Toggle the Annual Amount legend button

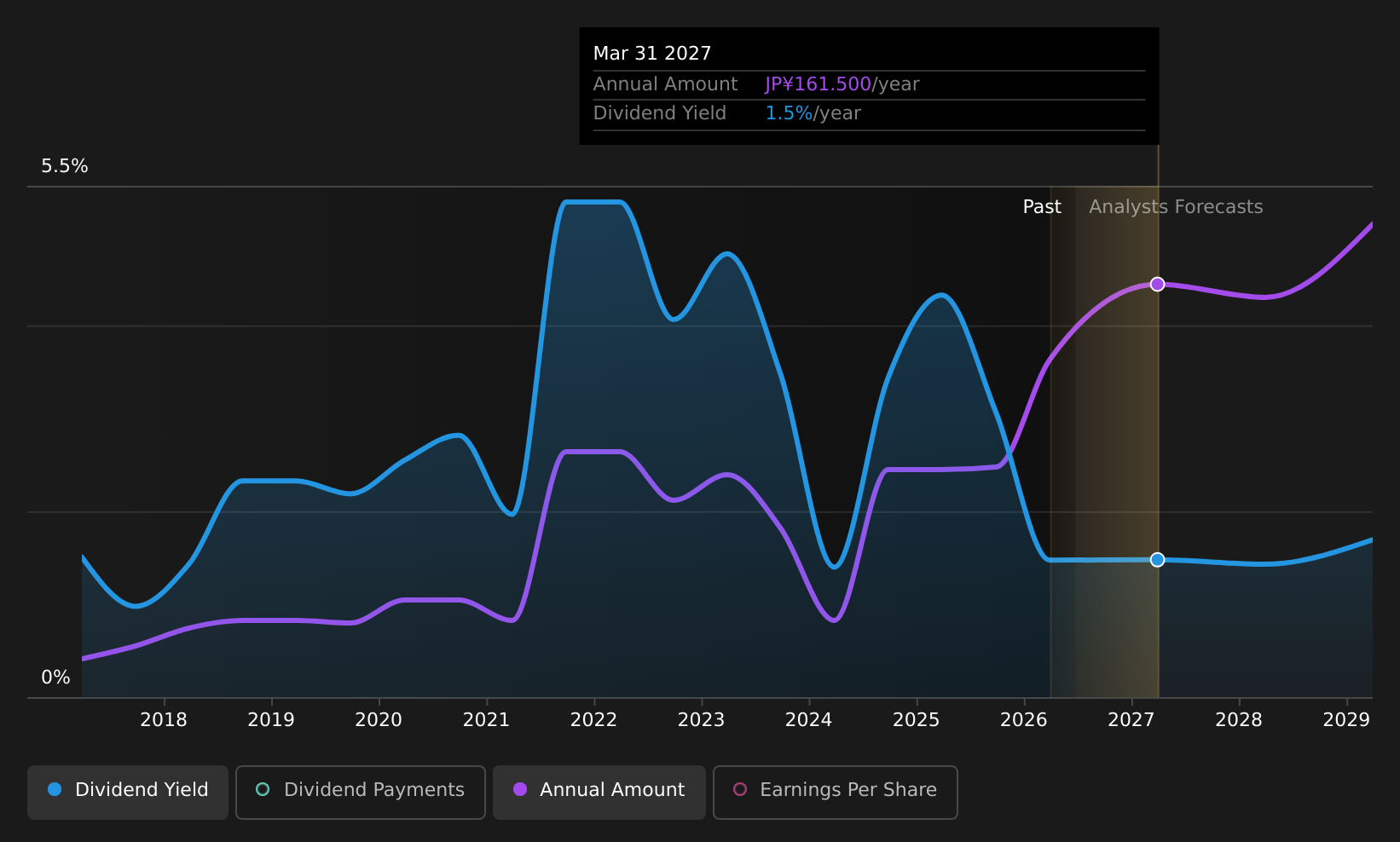coord(599,792)
